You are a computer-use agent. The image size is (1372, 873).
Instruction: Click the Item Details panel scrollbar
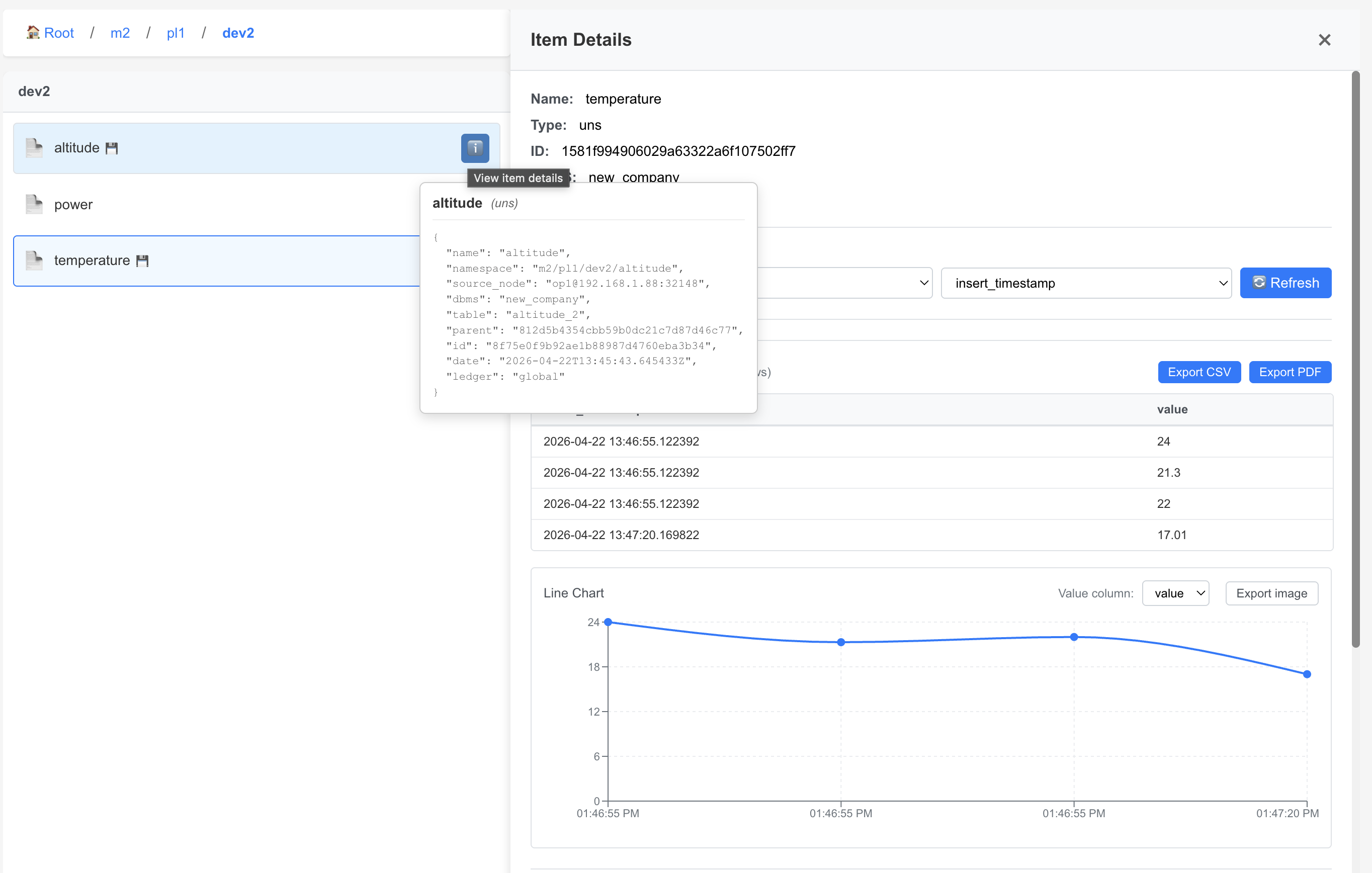tap(1355, 359)
